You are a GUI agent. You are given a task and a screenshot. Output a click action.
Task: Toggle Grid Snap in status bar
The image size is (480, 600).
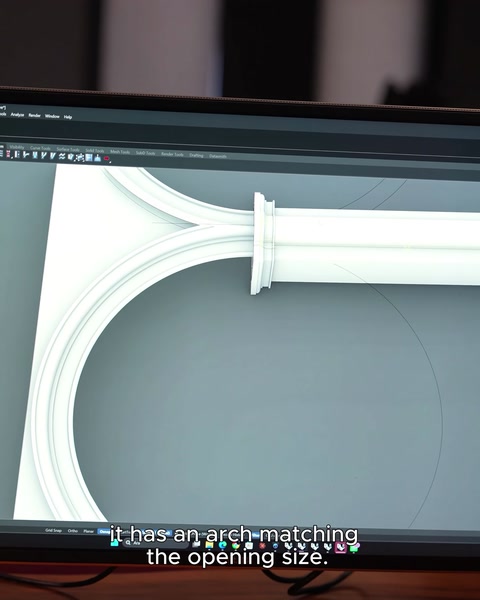pyautogui.click(x=53, y=530)
